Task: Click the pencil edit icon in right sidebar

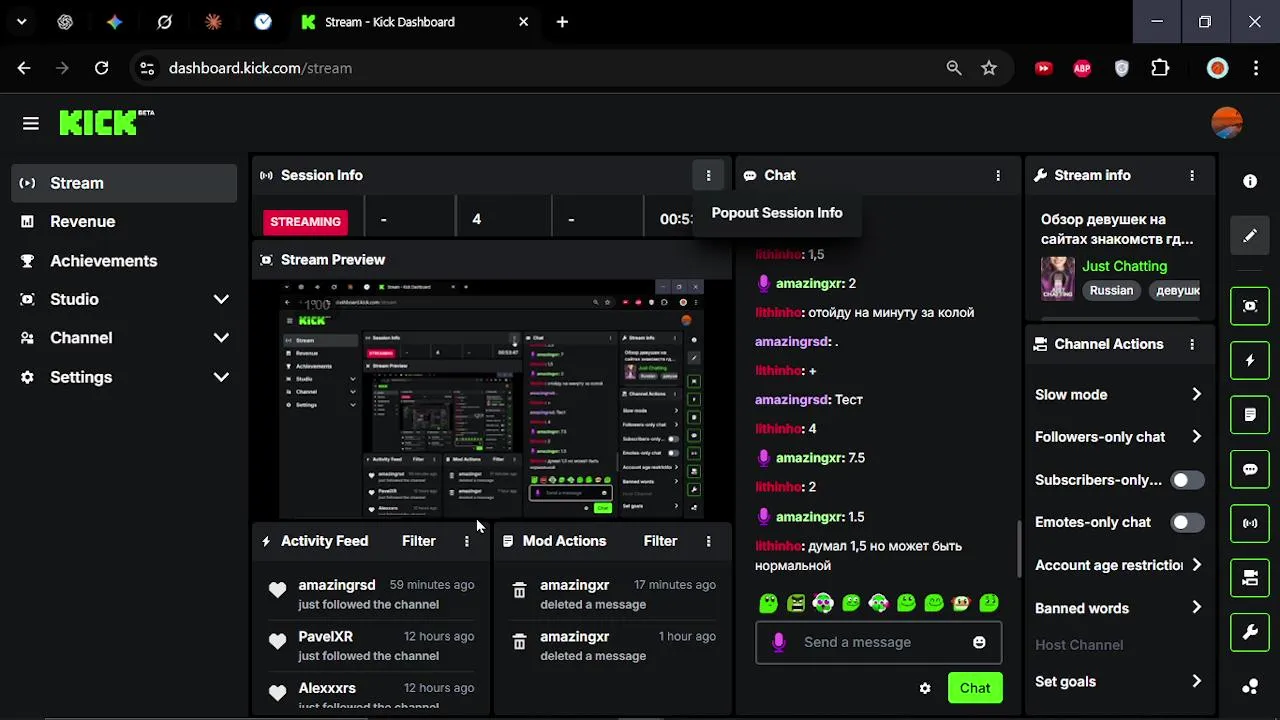Action: 1250,236
